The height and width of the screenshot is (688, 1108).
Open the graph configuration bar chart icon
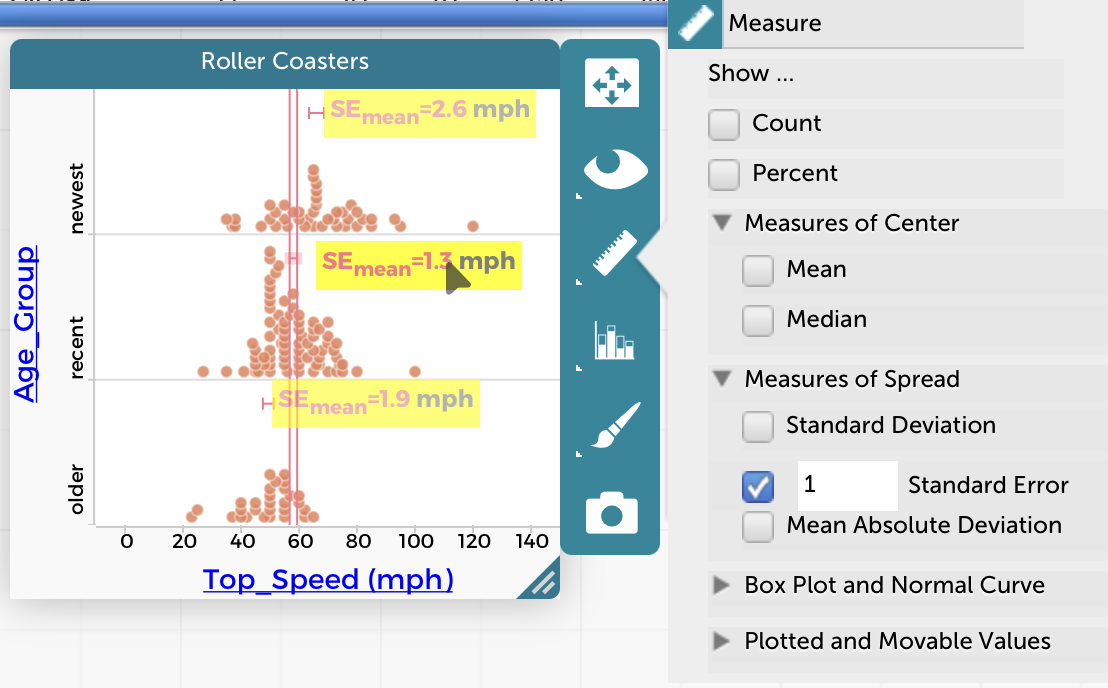[613, 340]
